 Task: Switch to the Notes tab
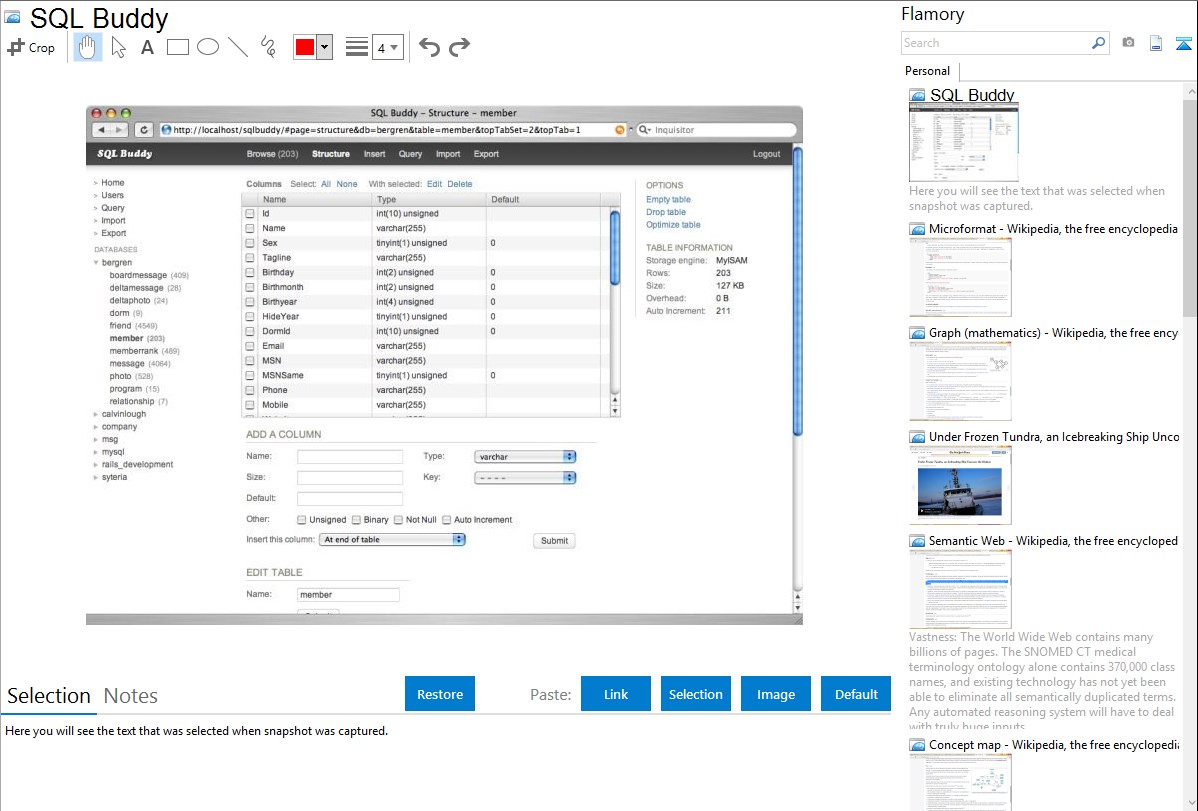coord(131,696)
